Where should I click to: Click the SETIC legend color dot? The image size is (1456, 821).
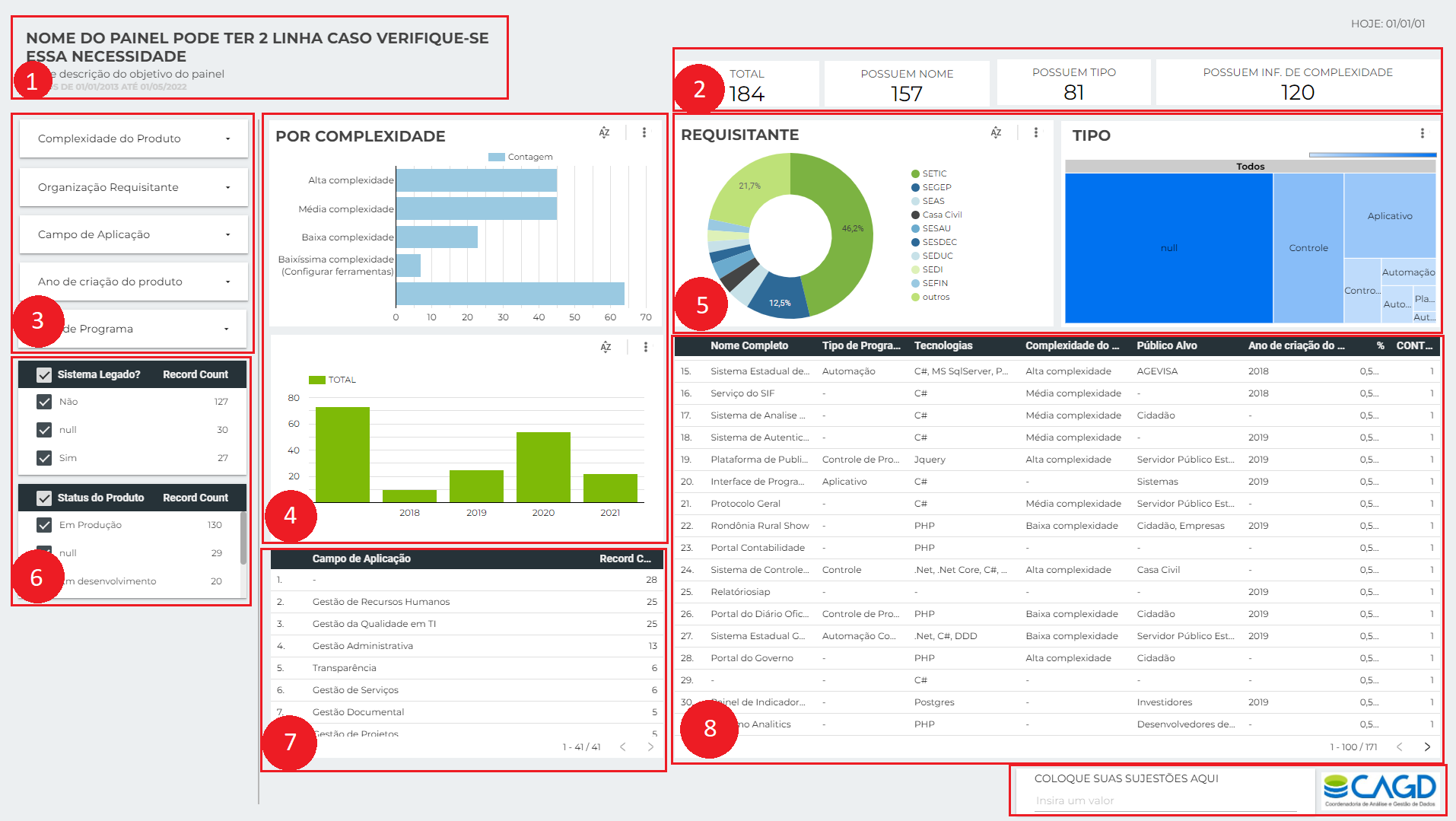coord(916,173)
